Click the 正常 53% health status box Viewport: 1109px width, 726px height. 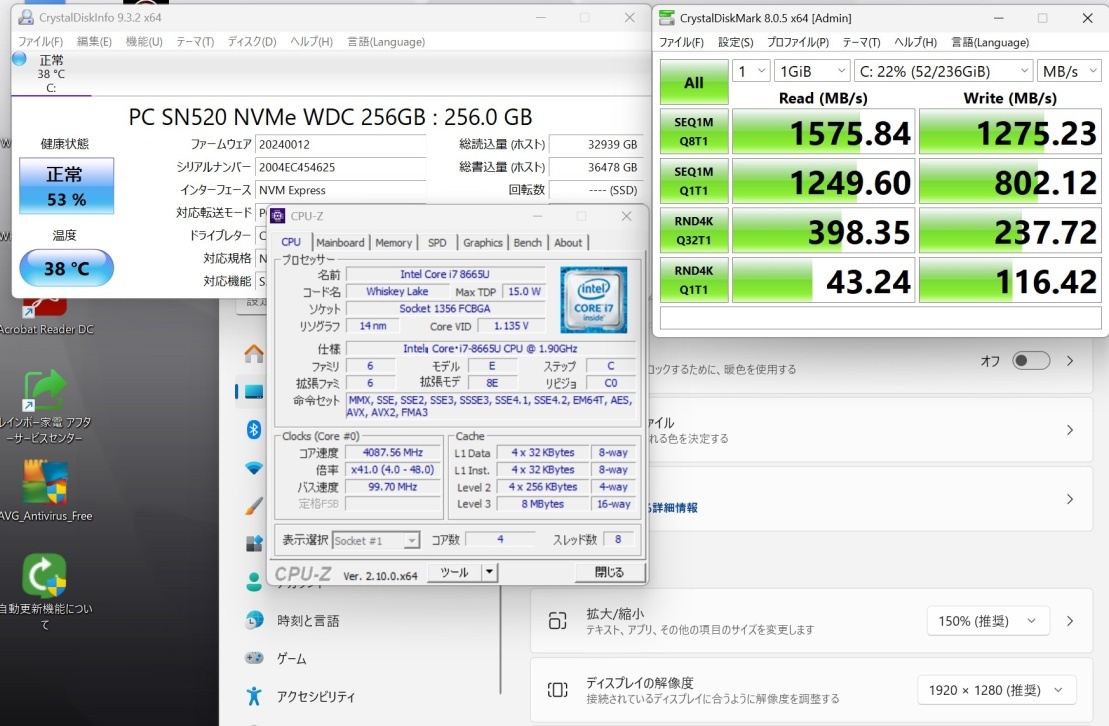click(66, 186)
